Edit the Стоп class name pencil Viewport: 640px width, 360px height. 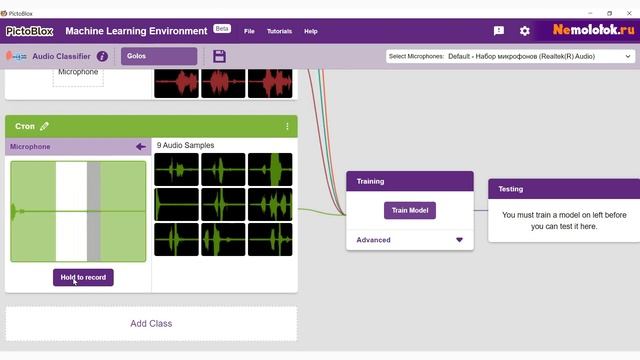tap(44, 126)
